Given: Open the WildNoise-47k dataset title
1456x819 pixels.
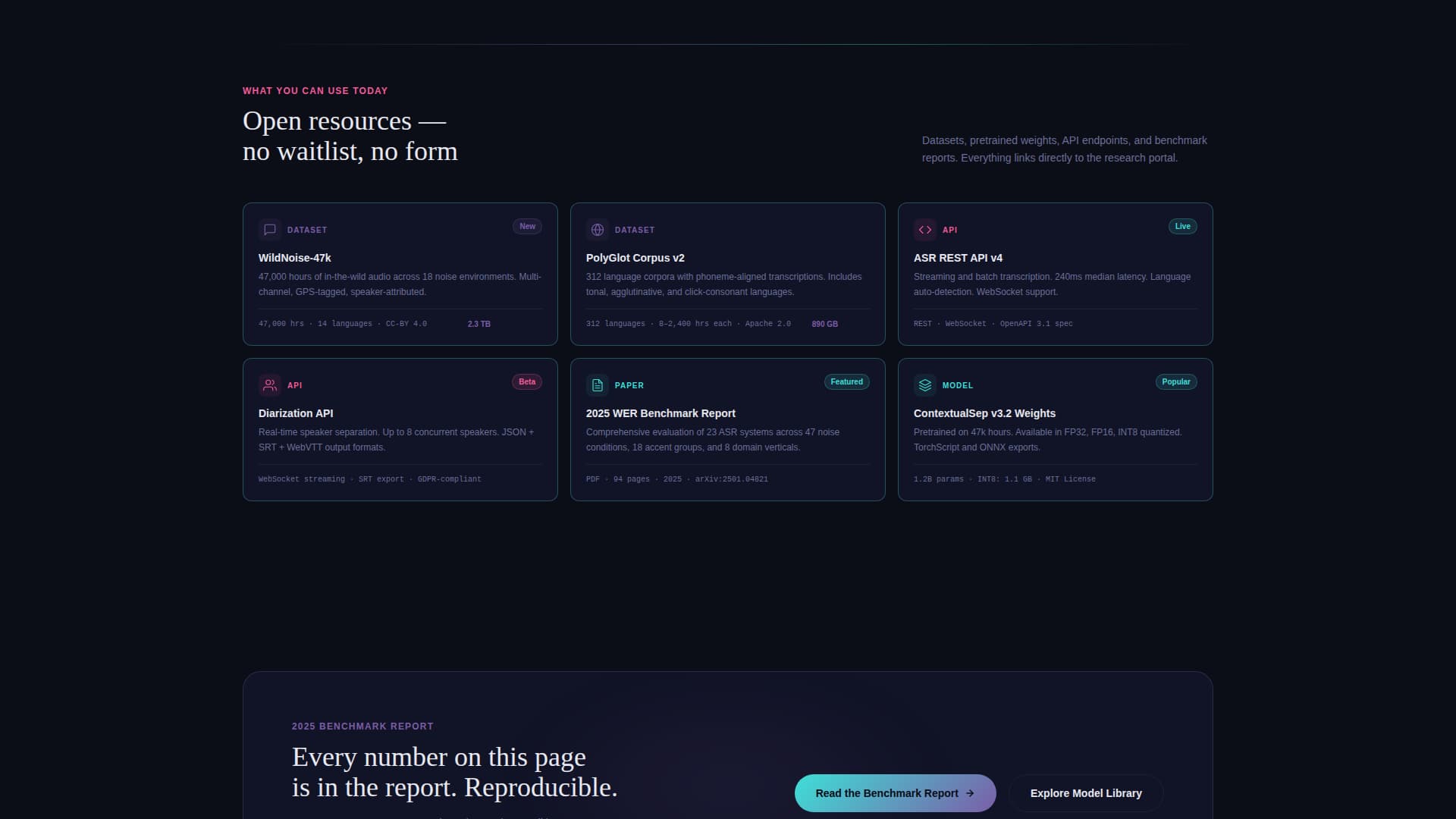Looking at the screenshot, I should click(x=294, y=258).
